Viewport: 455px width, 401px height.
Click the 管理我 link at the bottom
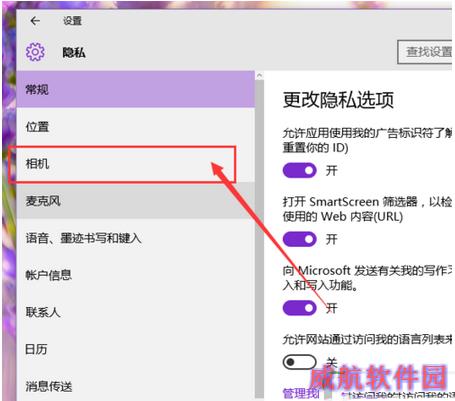[301, 394]
